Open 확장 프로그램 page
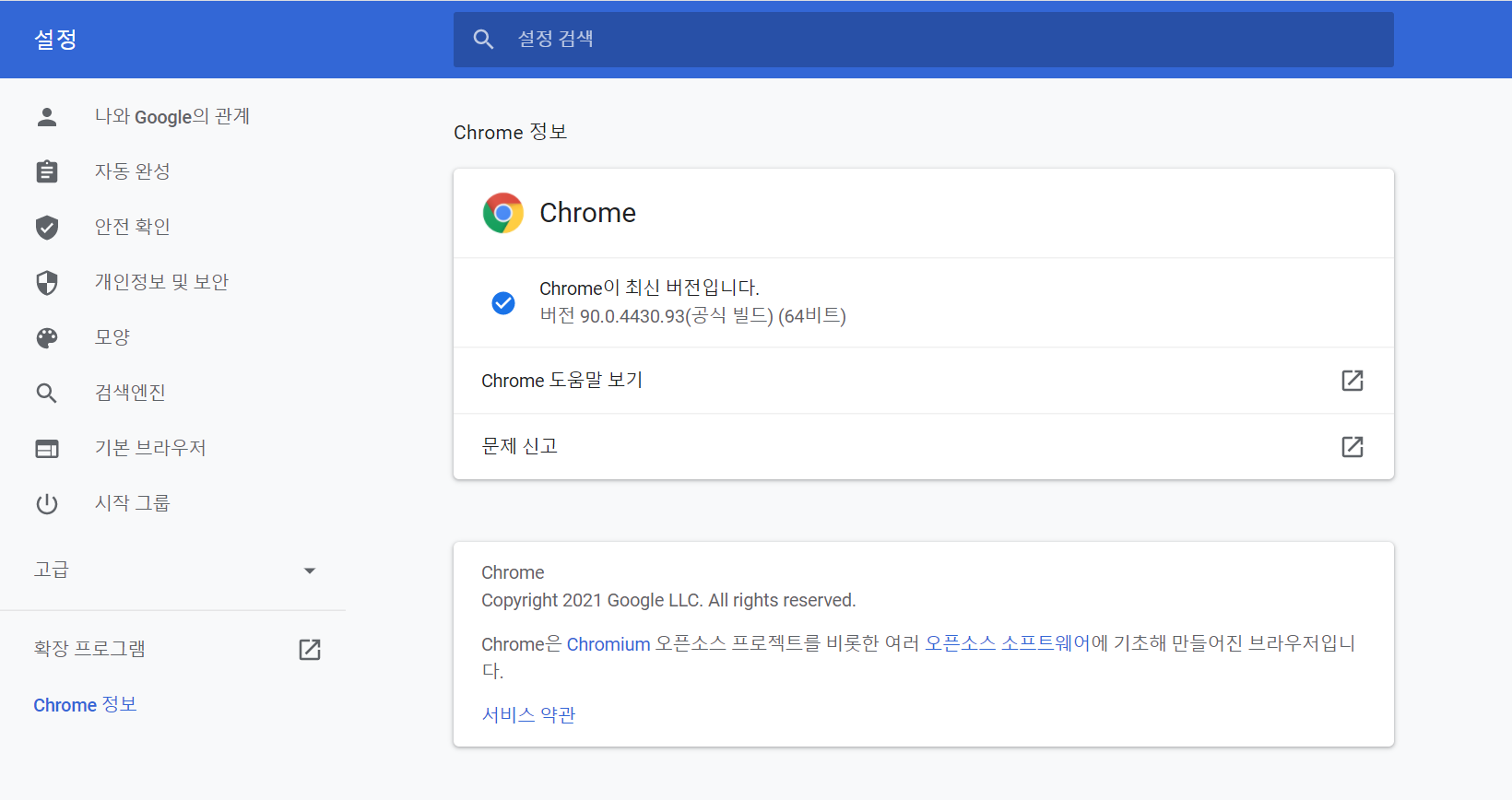Viewport: 1512px width, 800px height. coord(89,649)
